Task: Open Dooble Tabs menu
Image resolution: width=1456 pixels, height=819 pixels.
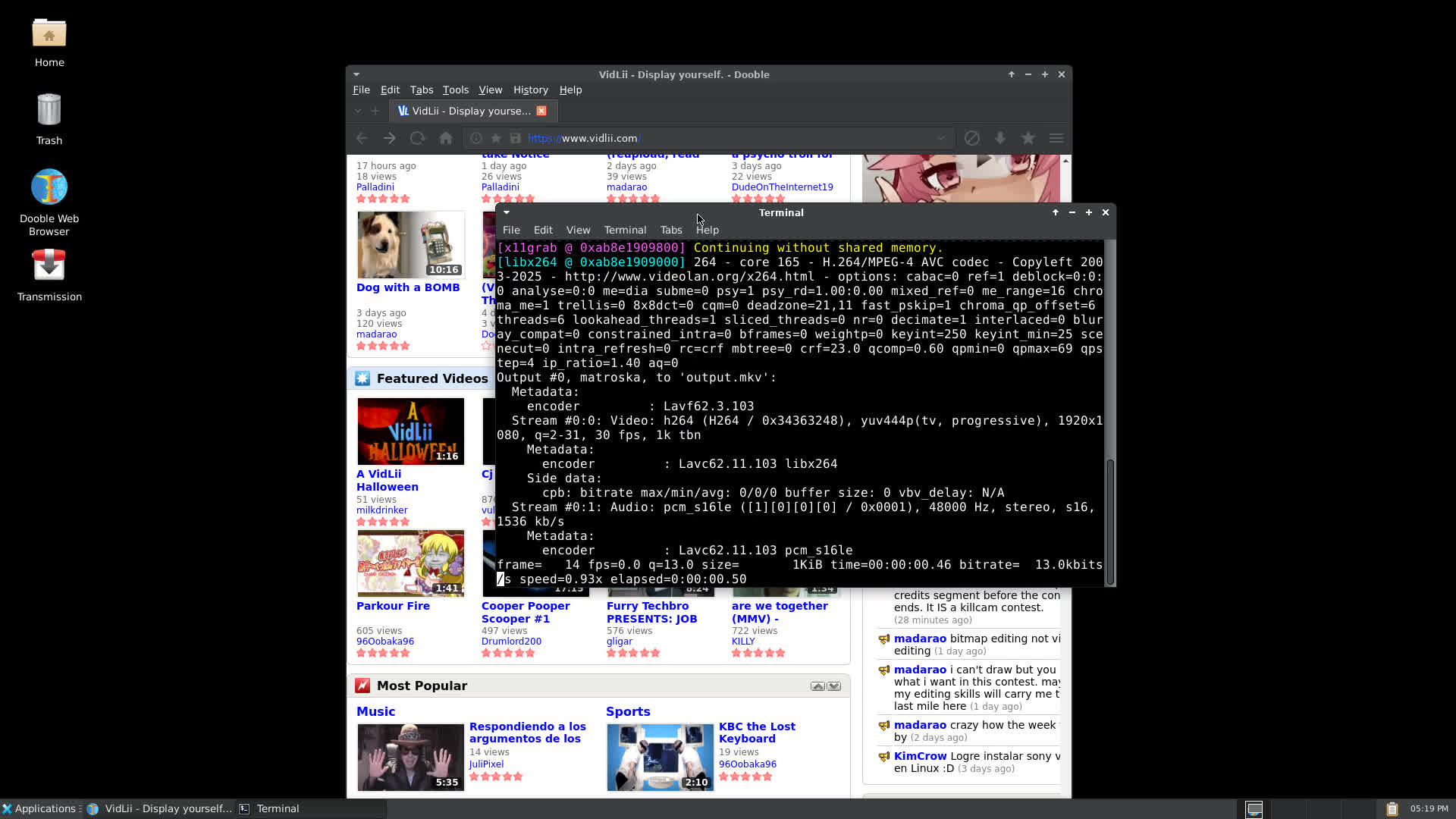Action: click(x=422, y=89)
